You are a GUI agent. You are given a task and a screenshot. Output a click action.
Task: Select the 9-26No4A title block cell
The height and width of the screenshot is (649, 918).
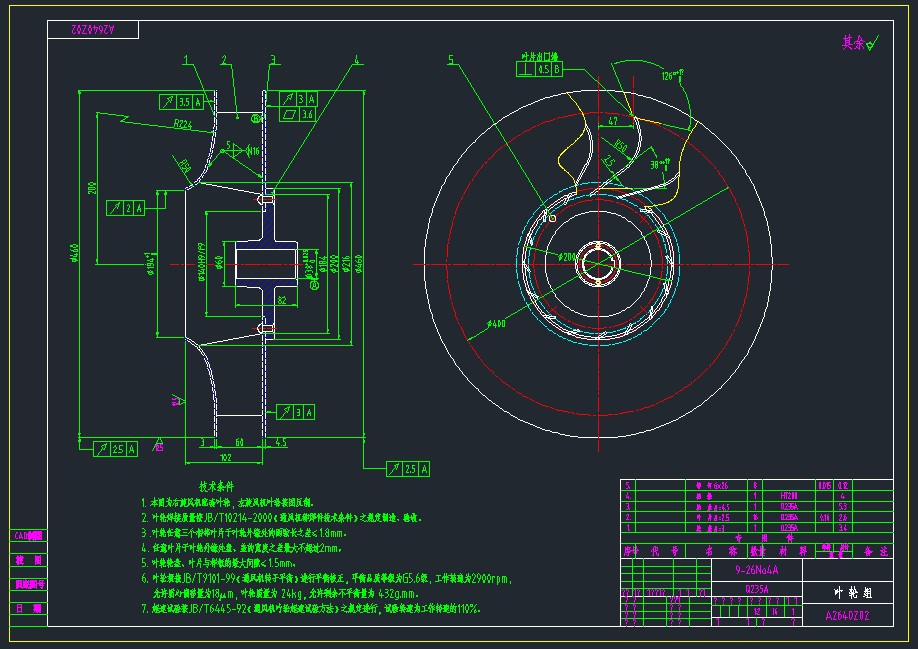click(757, 570)
